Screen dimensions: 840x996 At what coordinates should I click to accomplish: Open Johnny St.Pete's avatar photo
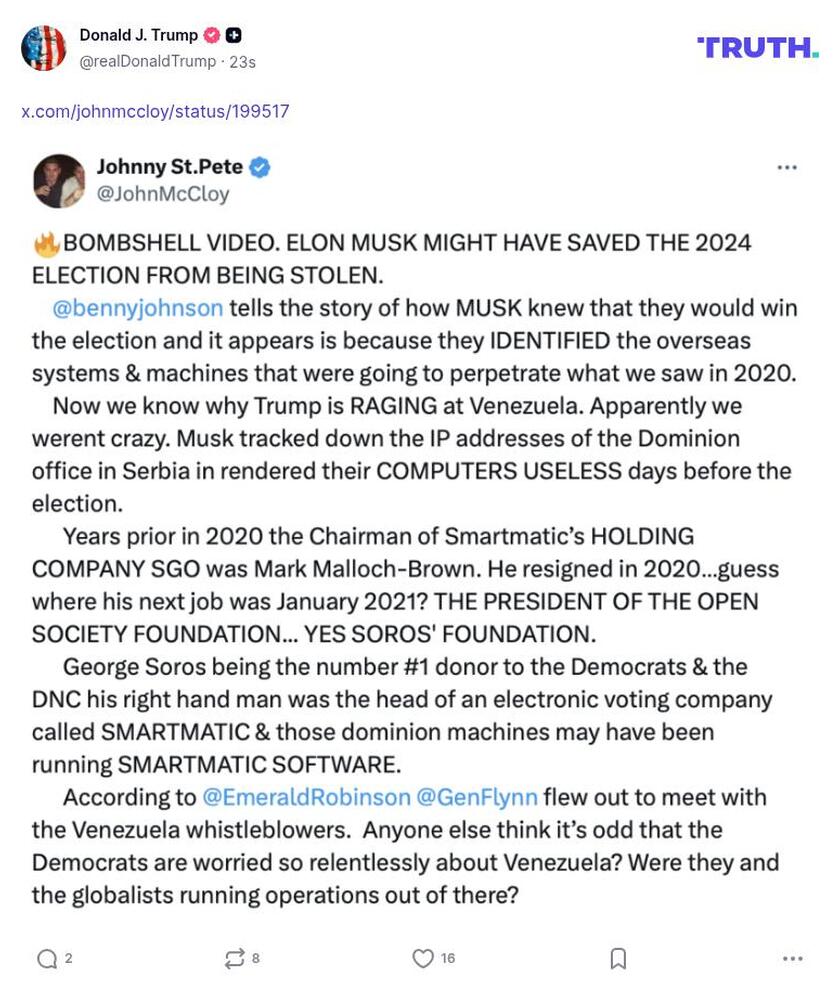point(59,180)
